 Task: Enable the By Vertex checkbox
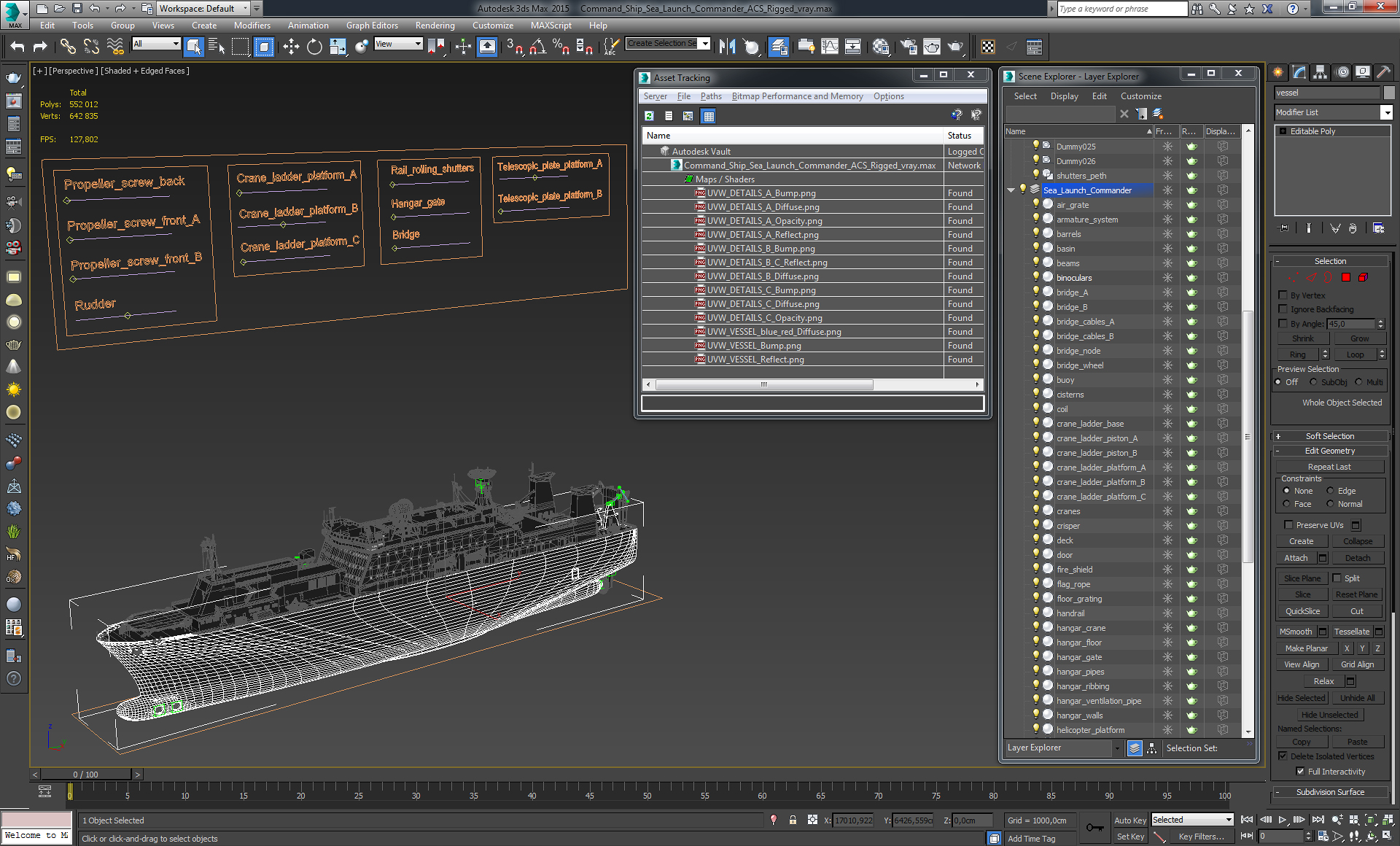click(x=1283, y=295)
